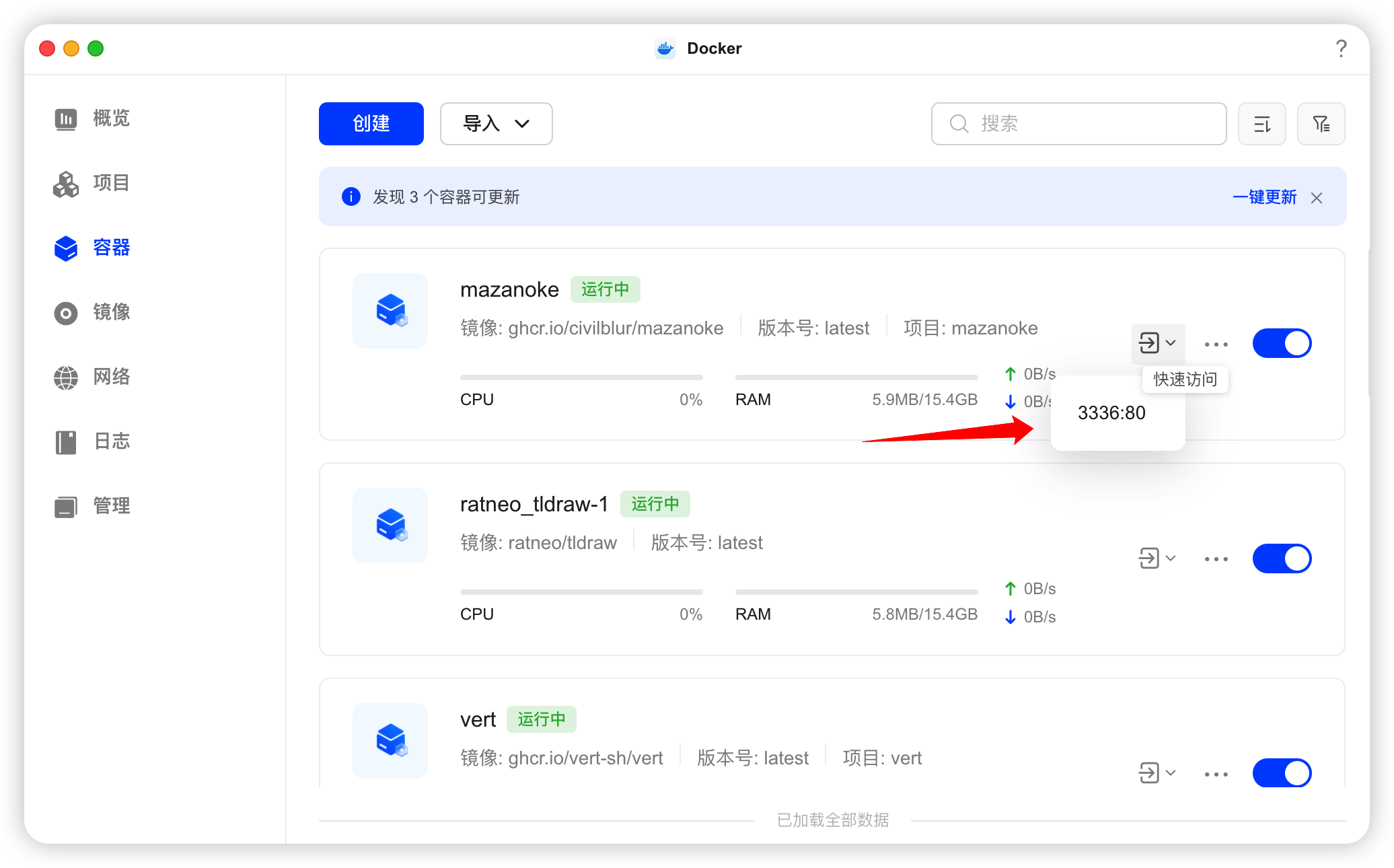The height and width of the screenshot is (868, 1394).
Task: Select port 3336:80 in quick access menu
Action: tap(1111, 413)
